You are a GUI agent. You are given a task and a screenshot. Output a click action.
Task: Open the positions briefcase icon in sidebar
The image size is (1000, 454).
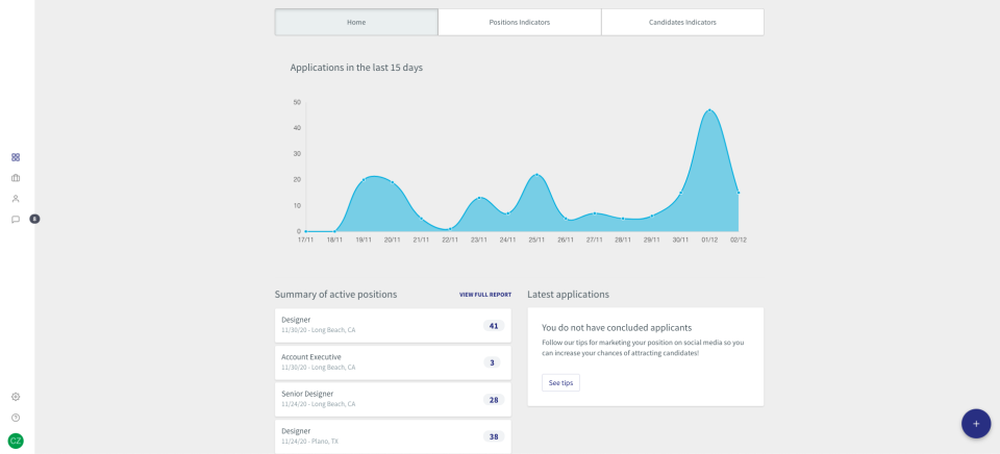point(16,178)
